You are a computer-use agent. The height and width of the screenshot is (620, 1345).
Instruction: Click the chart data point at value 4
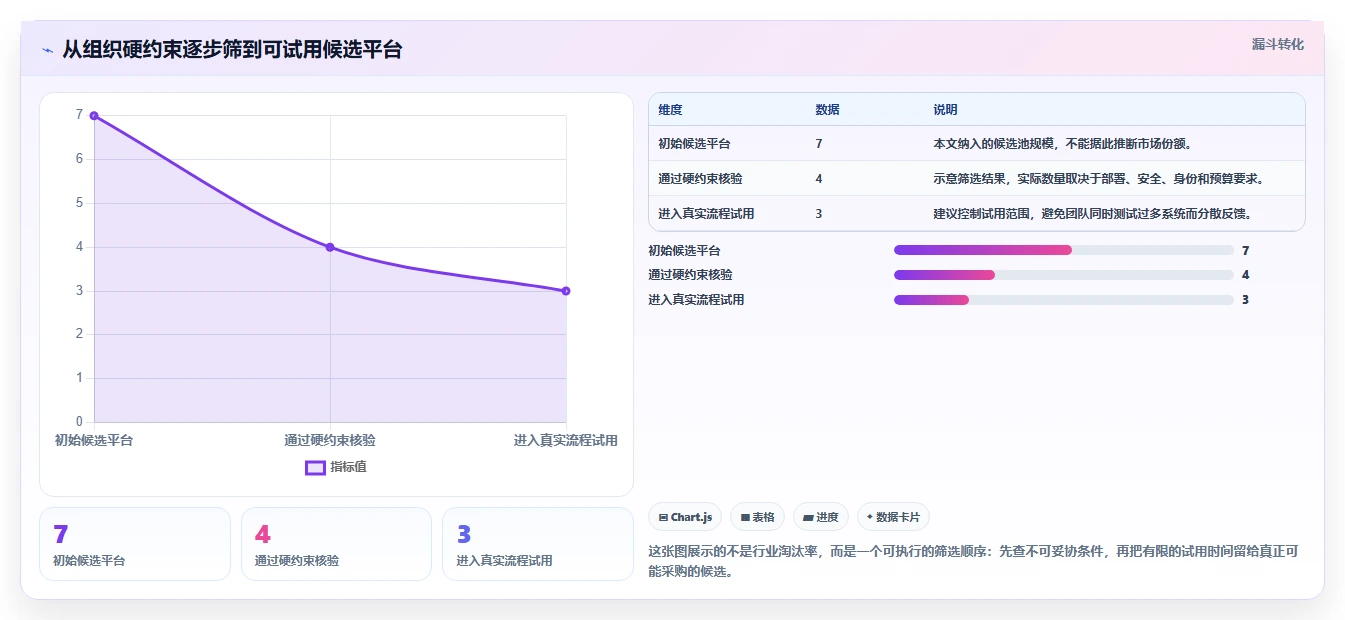coord(330,247)
